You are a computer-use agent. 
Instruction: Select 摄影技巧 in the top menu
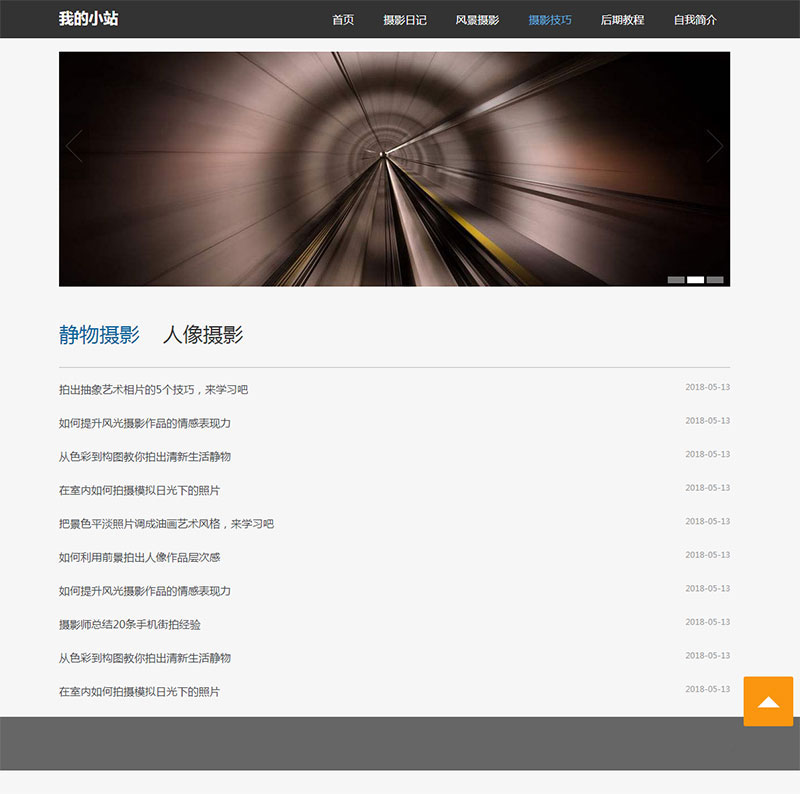(549, 20)
